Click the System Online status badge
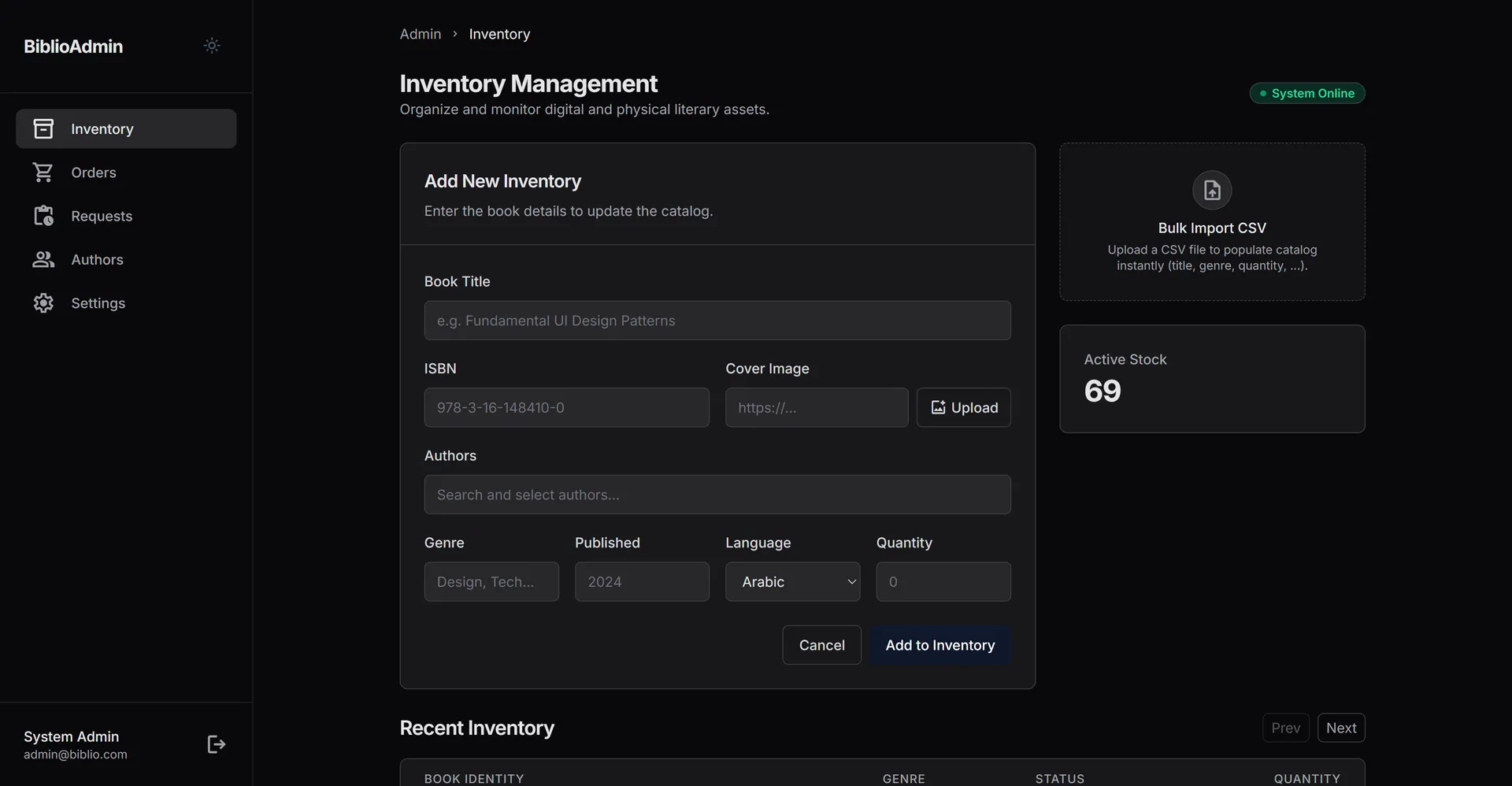The width and height of the screenshot is (1512, 786). pyautogui.click(x=1306, y=93)
